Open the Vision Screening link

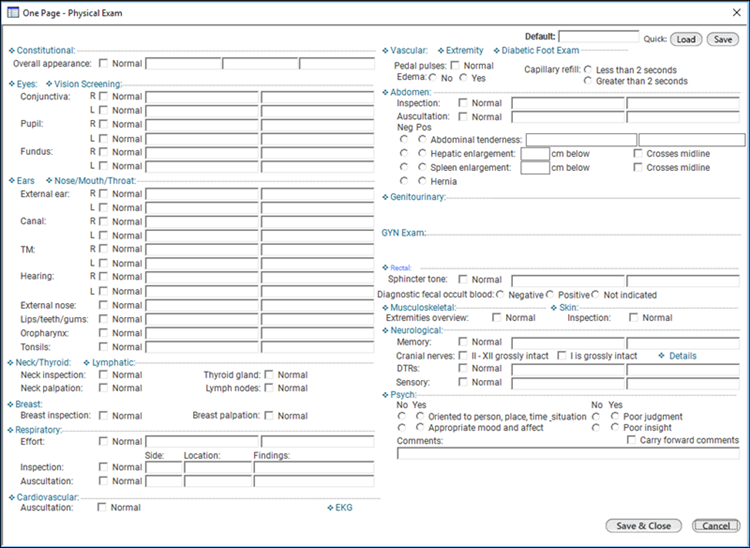point(88,84)
